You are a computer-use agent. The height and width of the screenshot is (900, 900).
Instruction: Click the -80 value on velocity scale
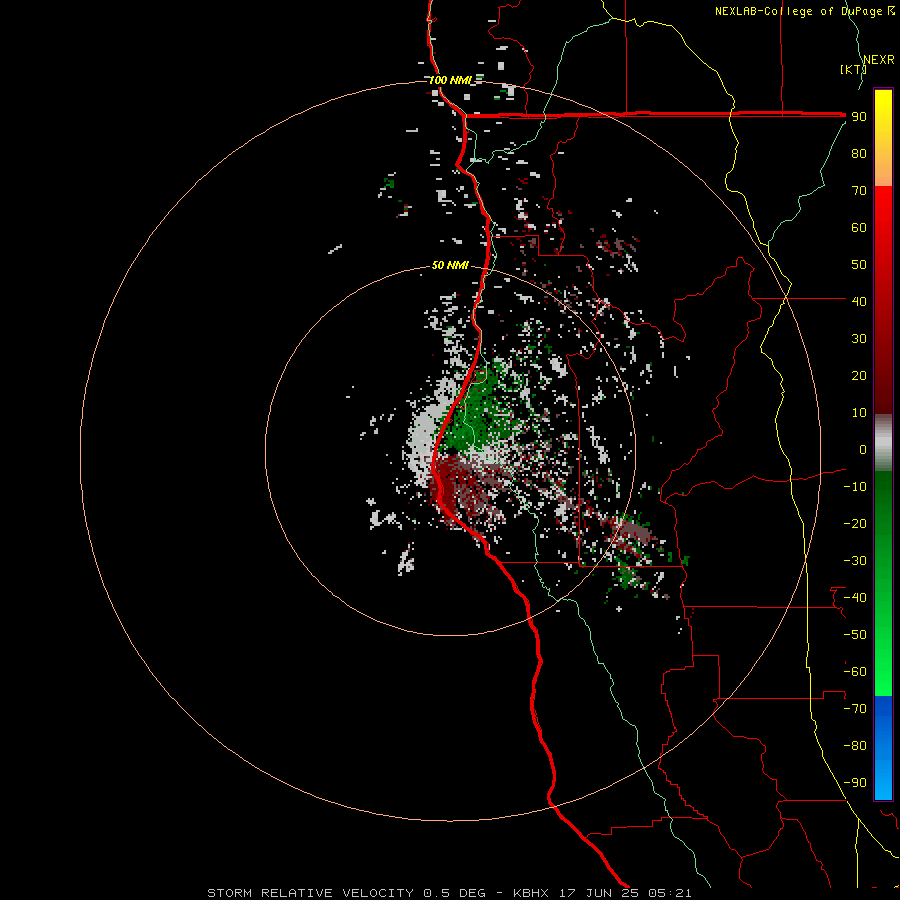click(855, 746)
